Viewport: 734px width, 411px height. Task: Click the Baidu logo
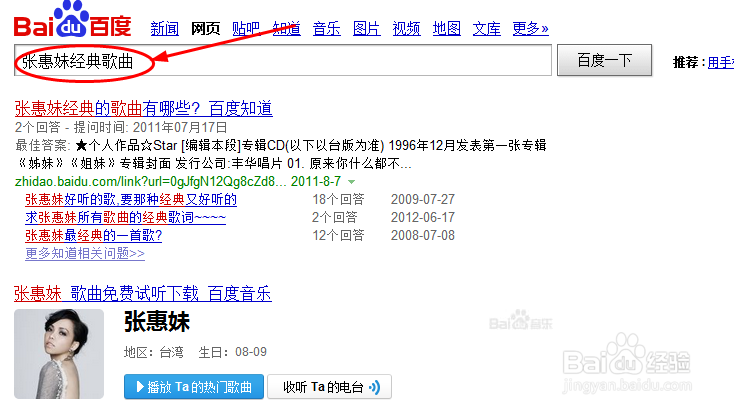tap(73, 20)
